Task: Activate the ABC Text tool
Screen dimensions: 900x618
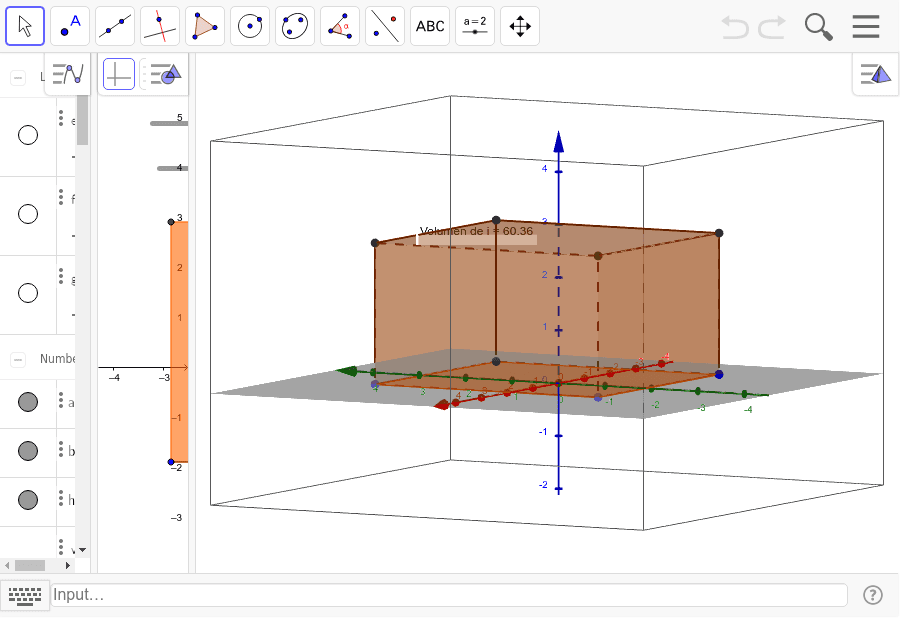Action: (x=430, y=26)
